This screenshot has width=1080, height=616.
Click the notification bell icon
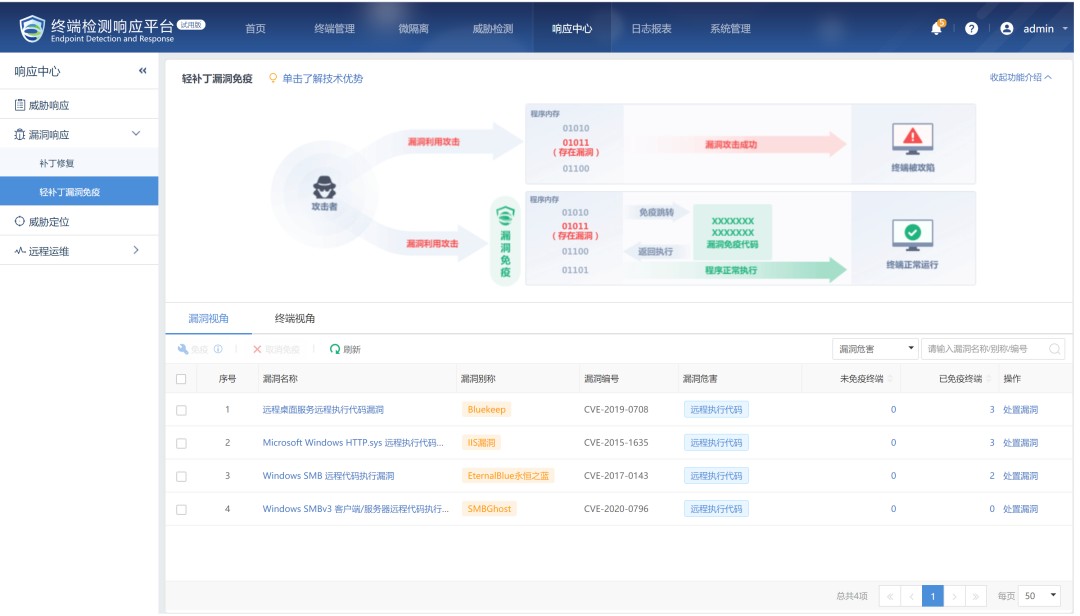[x=936, y=29]
